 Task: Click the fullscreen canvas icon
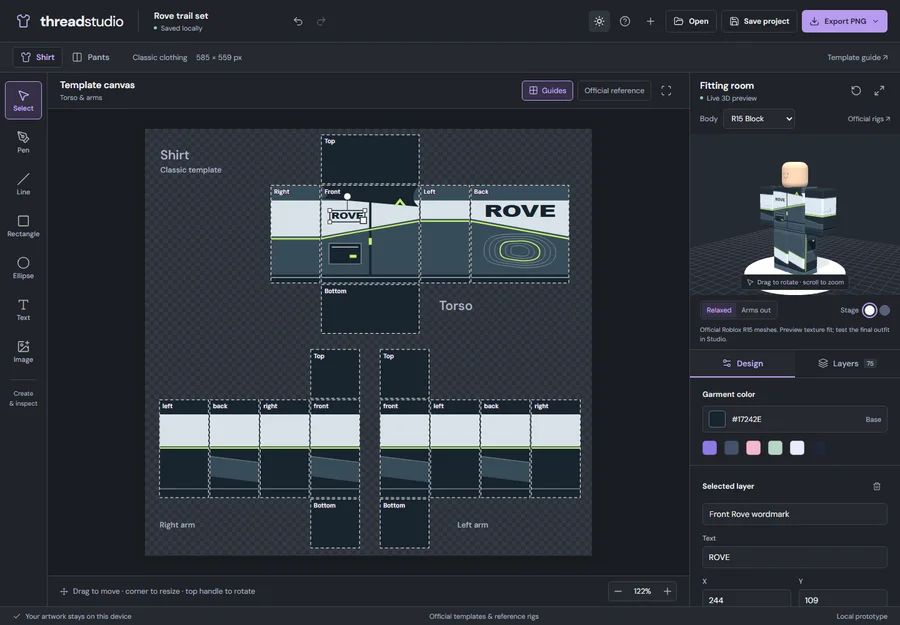[666, 91]
